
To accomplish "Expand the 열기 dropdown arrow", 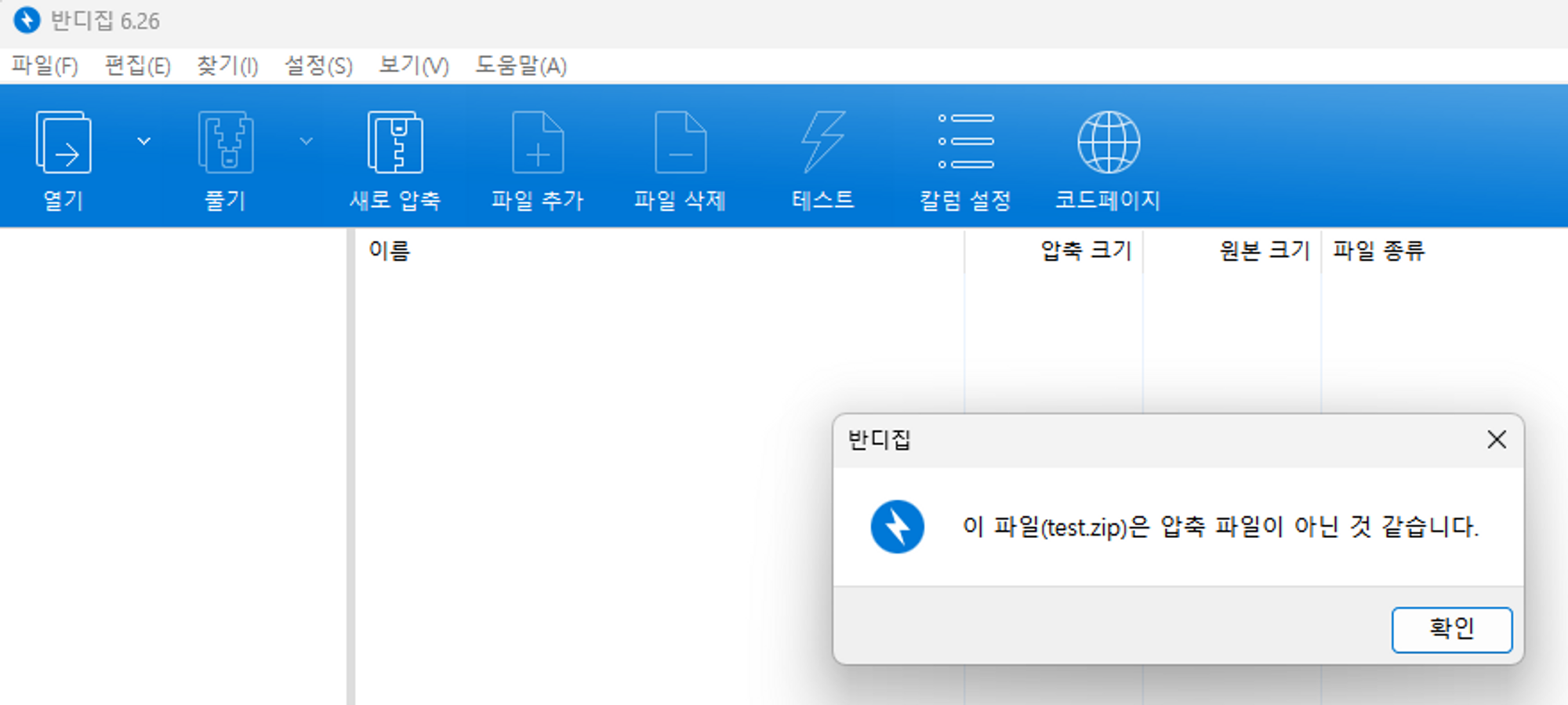I will coord(143,142).
